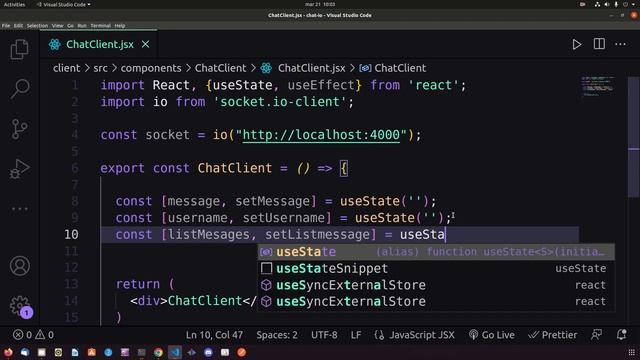Select the ChatClient.jsx editor tab

(x=98, y=44)
